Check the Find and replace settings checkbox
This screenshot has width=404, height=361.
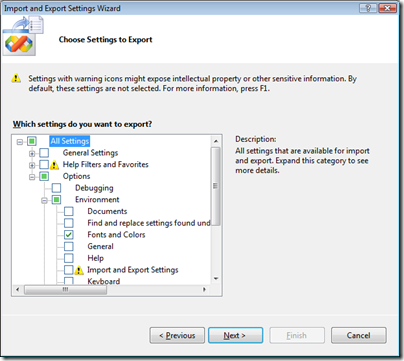(69, 223)
